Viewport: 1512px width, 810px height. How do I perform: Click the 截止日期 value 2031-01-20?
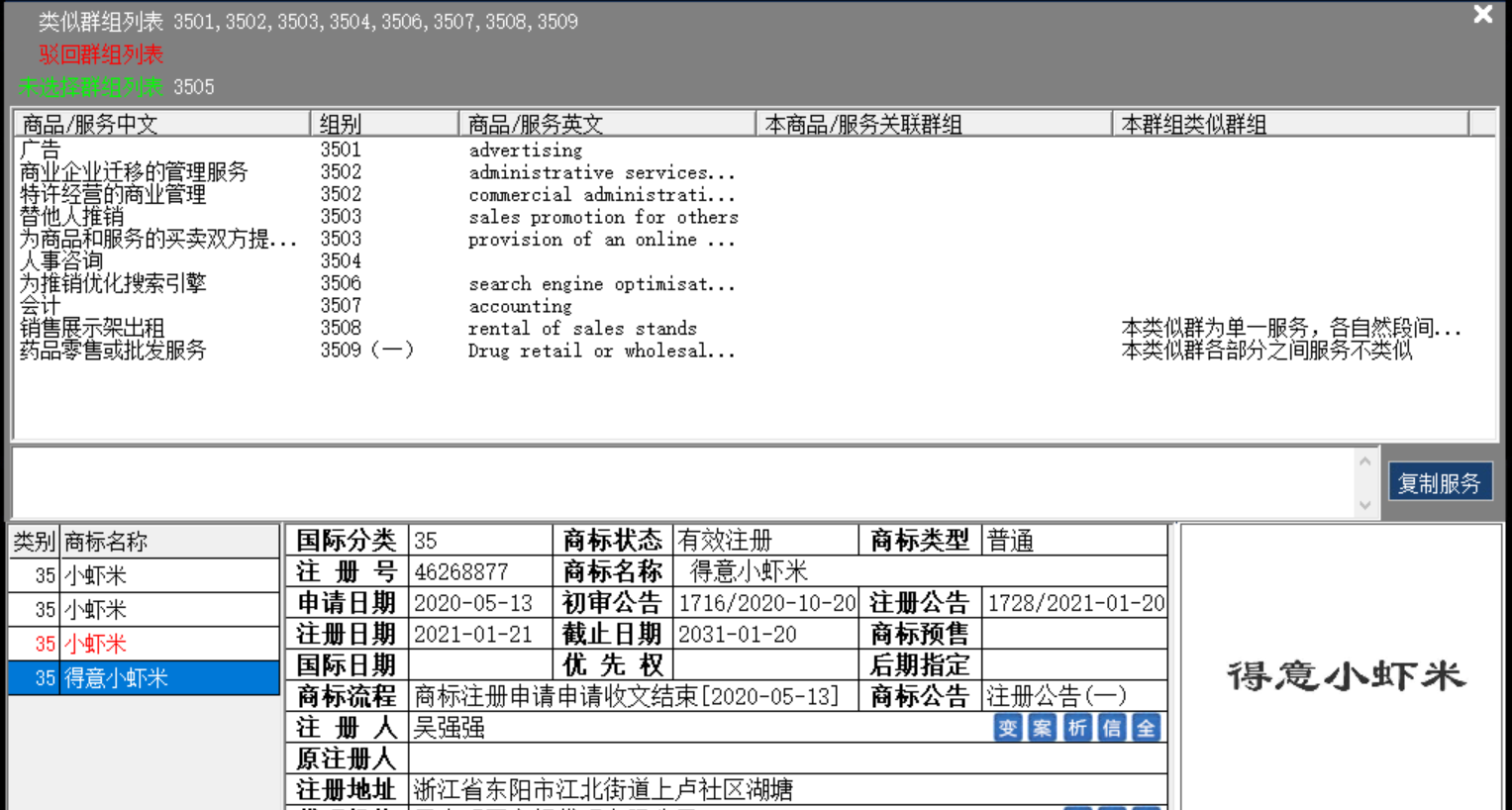coord(738,635)
